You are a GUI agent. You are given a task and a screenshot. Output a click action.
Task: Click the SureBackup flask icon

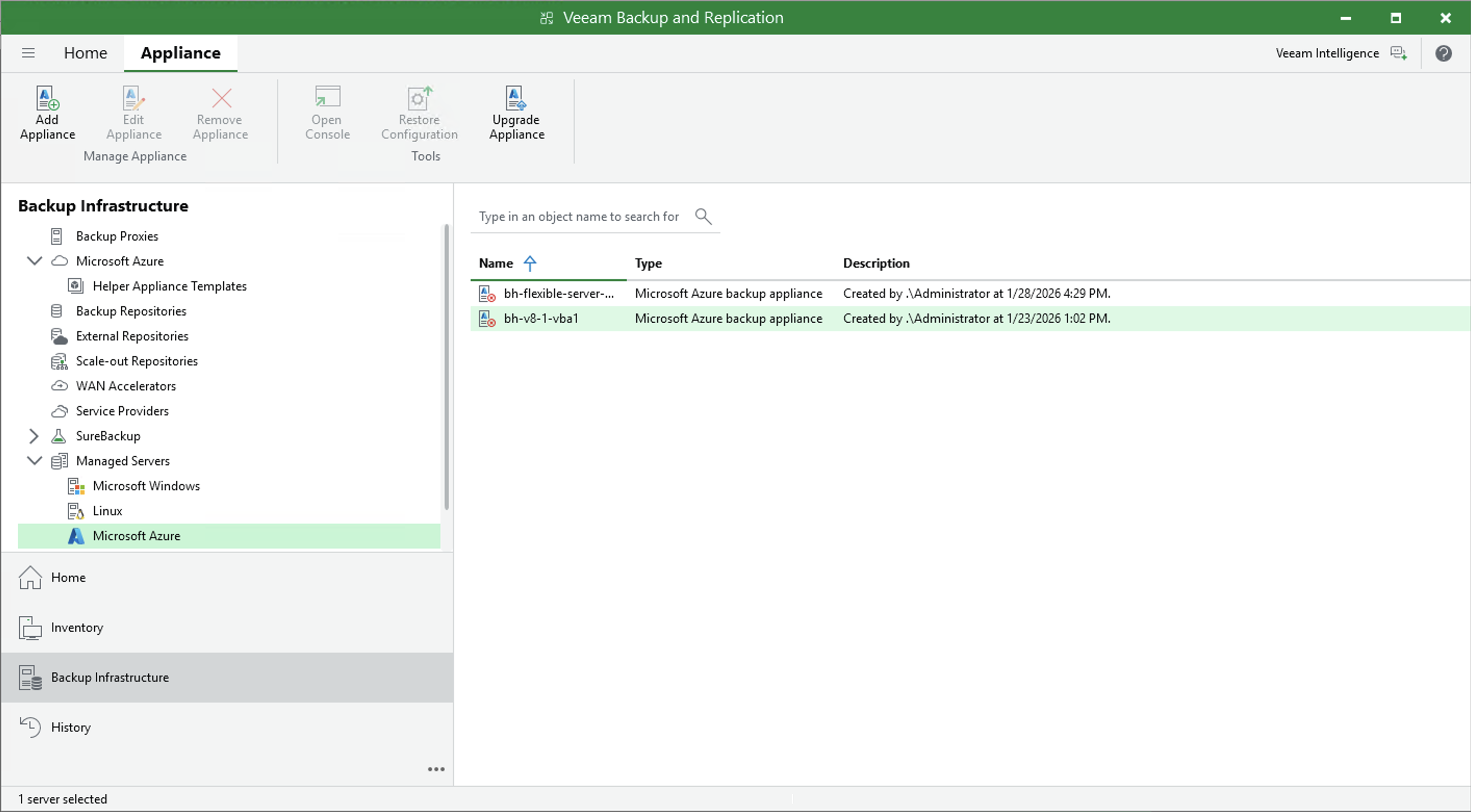(58, 436)
